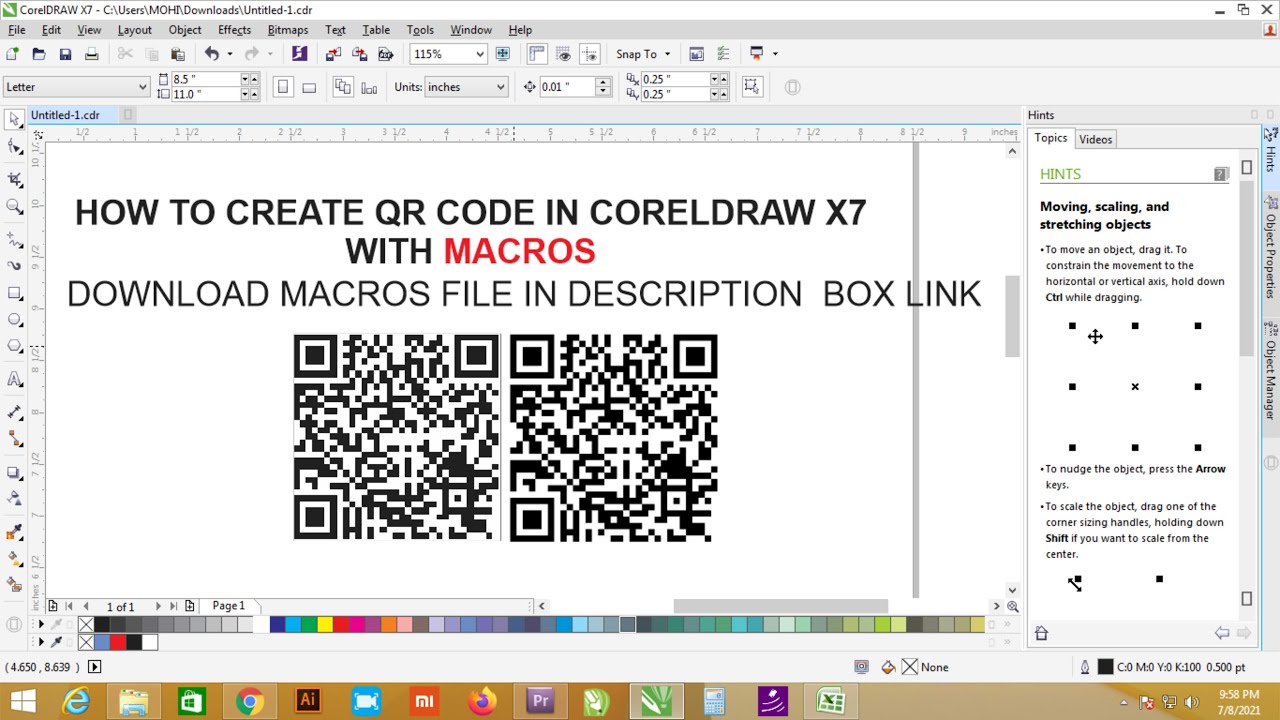Select the Smart Fill tool
Viewport: 1280px width, 720px height.
coord(14,584)
